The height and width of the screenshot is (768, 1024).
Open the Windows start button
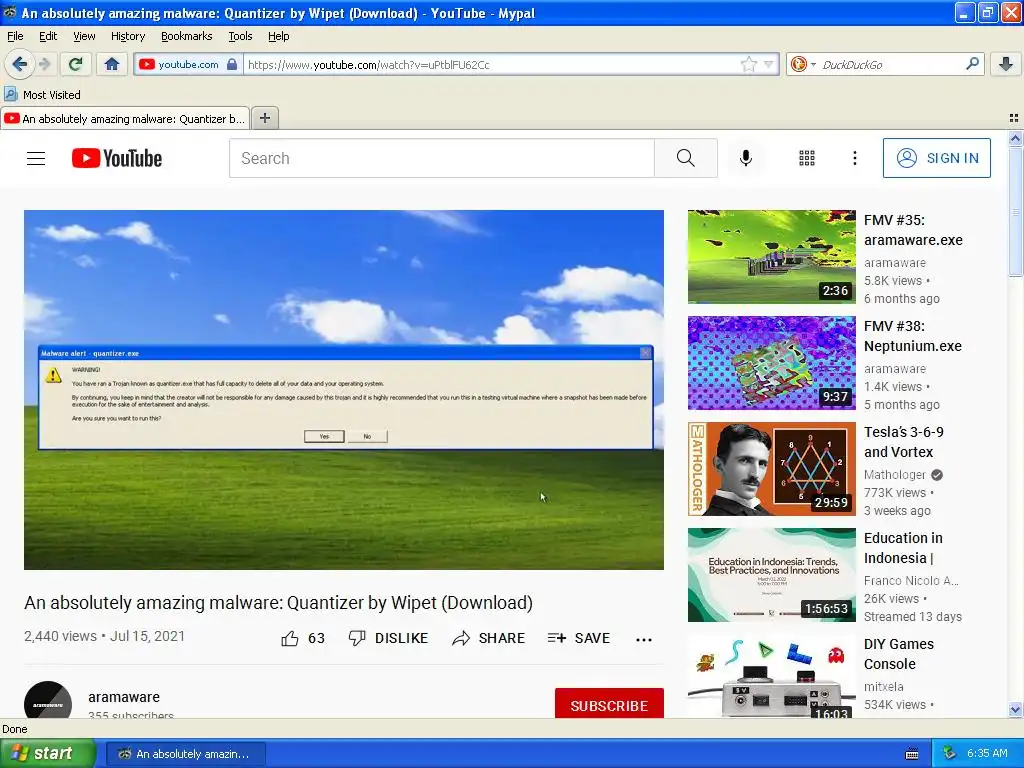(x=47, y=753)
